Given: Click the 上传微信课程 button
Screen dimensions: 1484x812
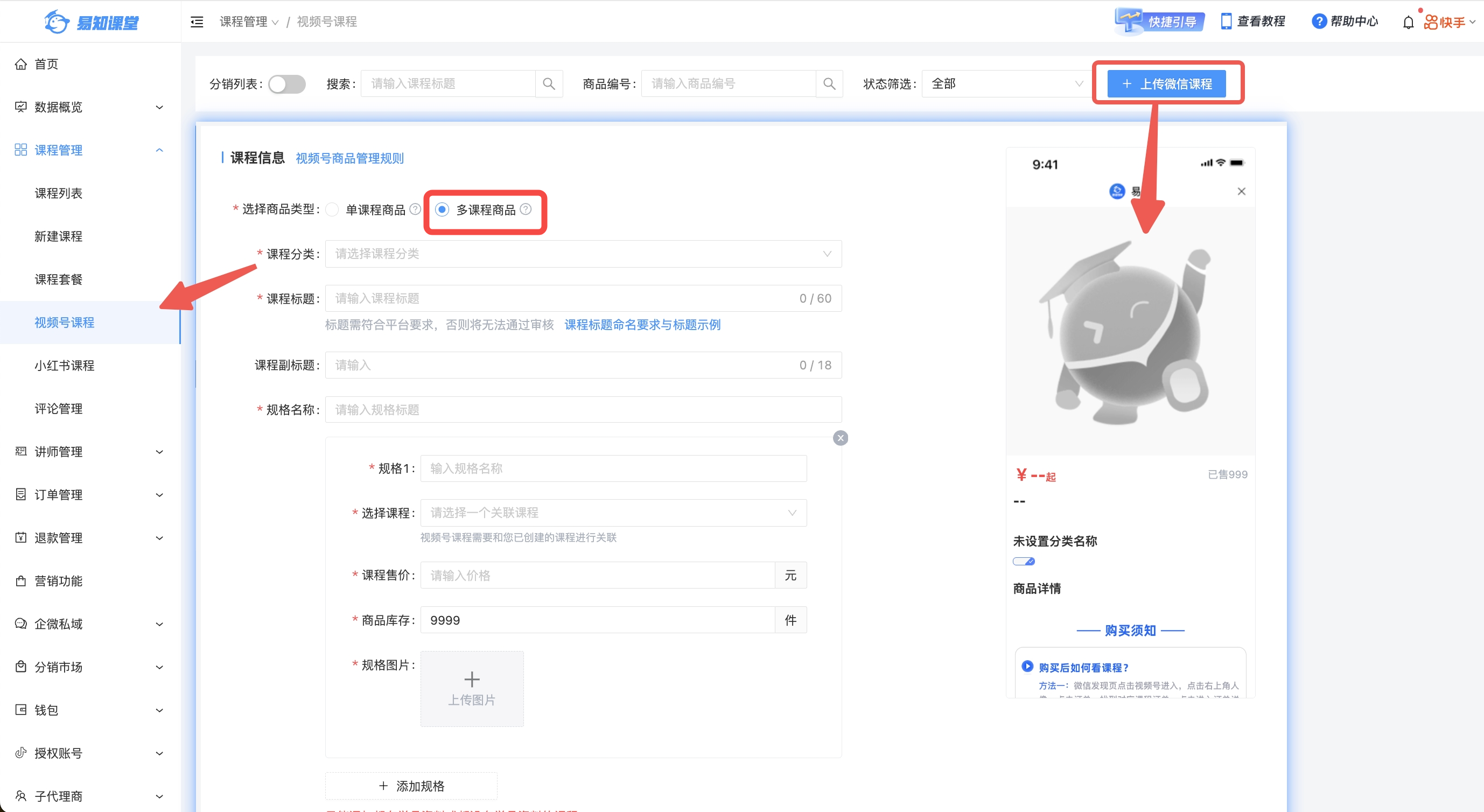Looking at the screenshot, I should click(1167, 84).
